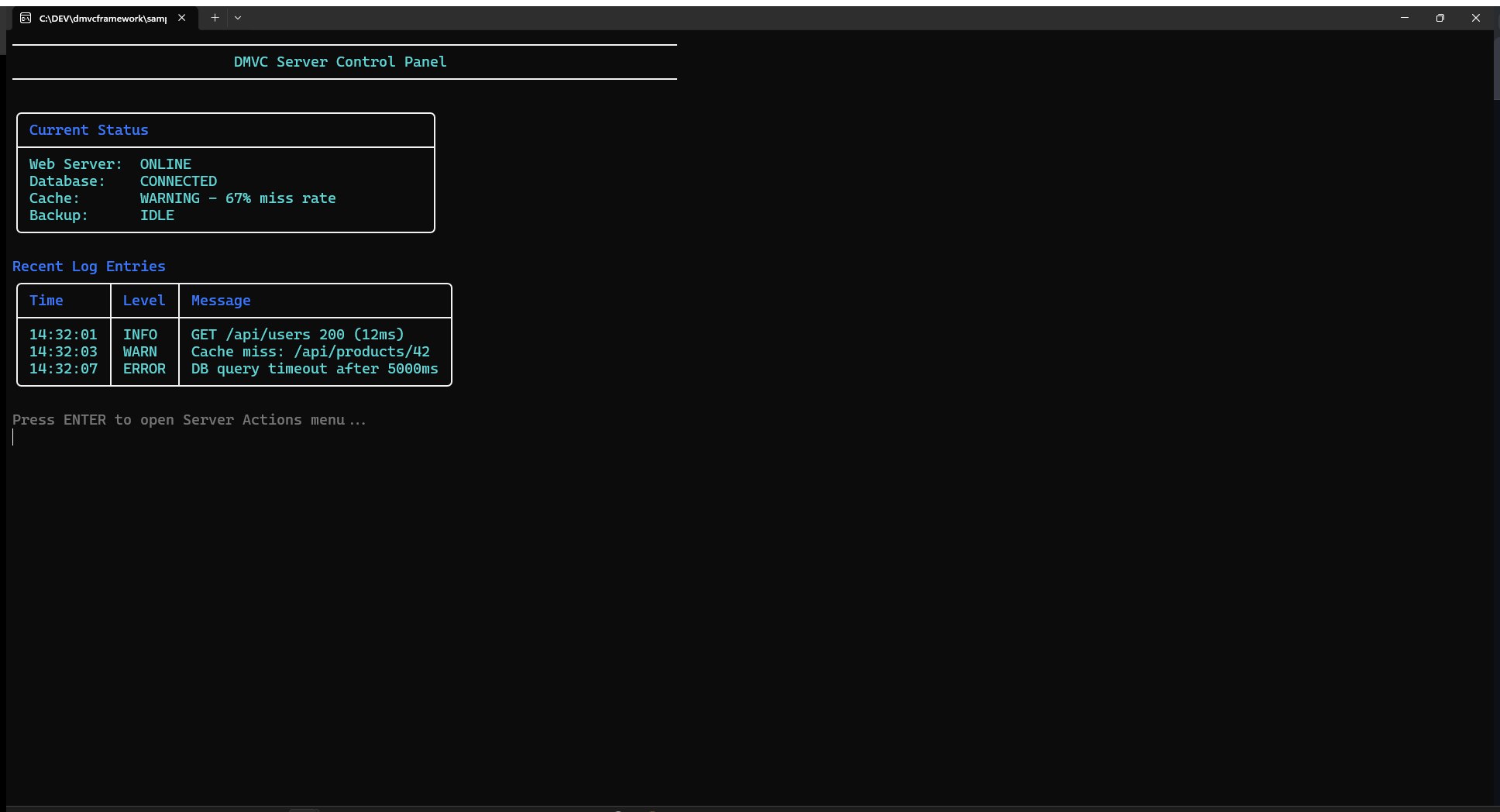Image resolution: width=1500 pixels, height=812 pixels.
Task: Click the terminal icon in the tab
Action: click(26, 18)
